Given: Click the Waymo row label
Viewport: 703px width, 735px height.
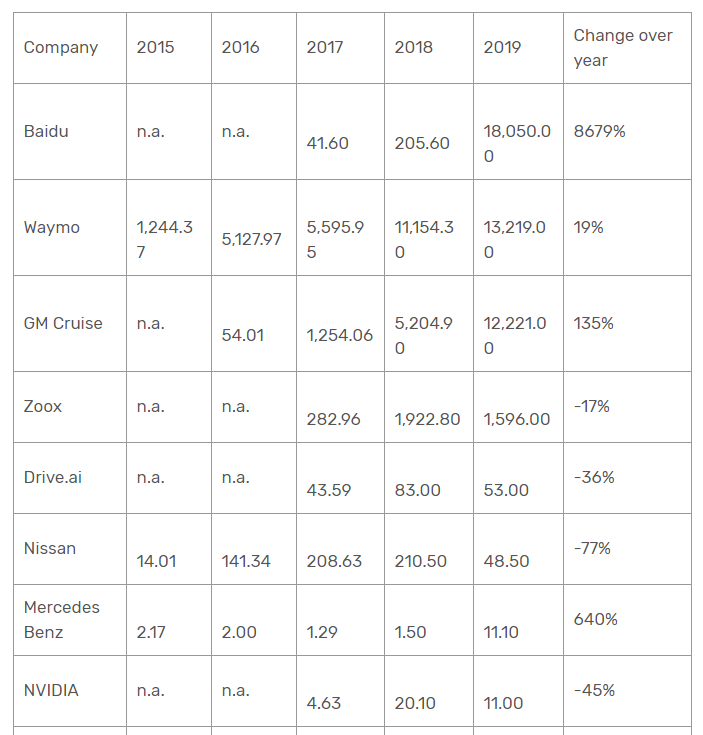Looking at the screenshot, I should [52, 227].
